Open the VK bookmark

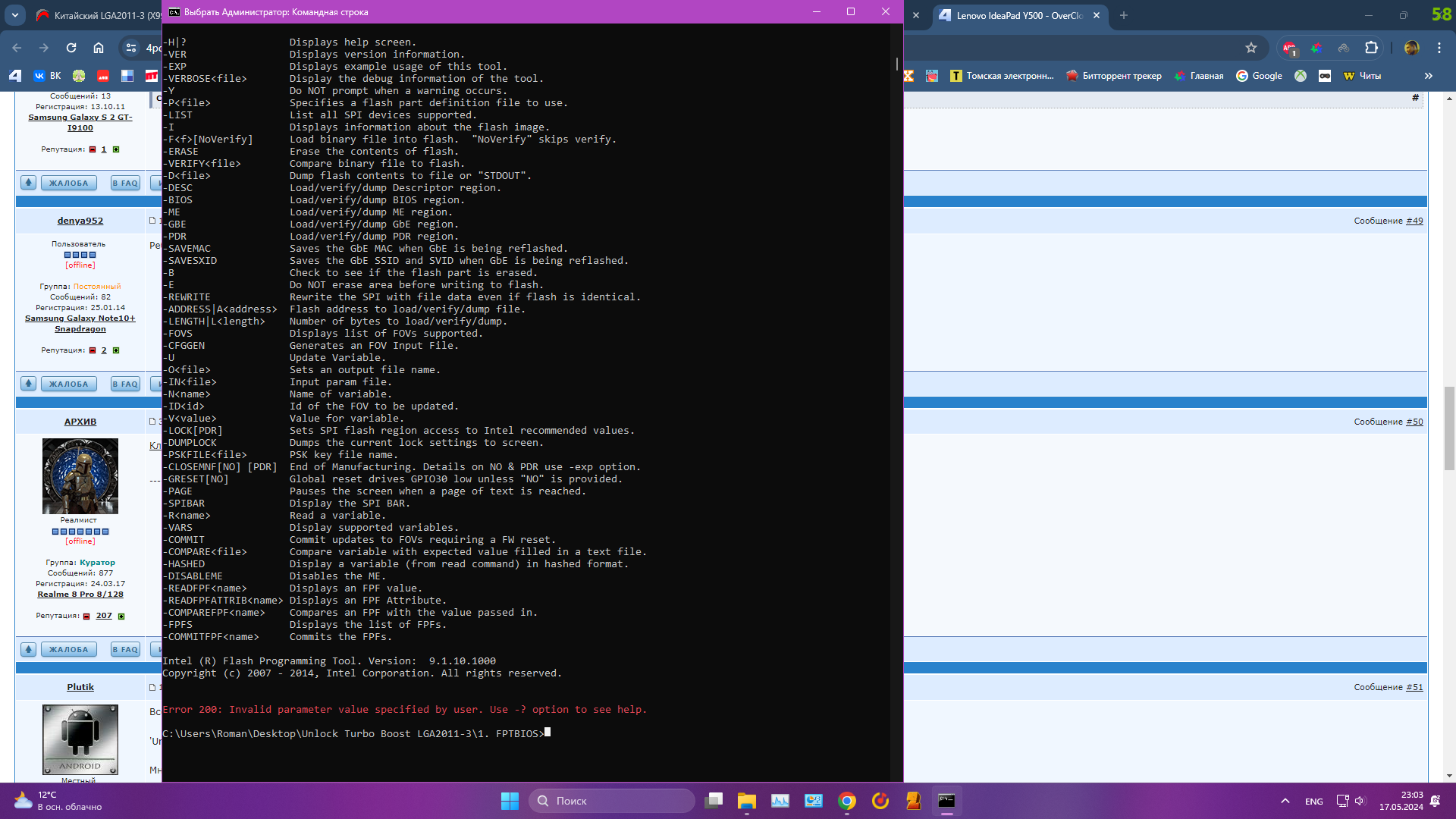(47, 76)
